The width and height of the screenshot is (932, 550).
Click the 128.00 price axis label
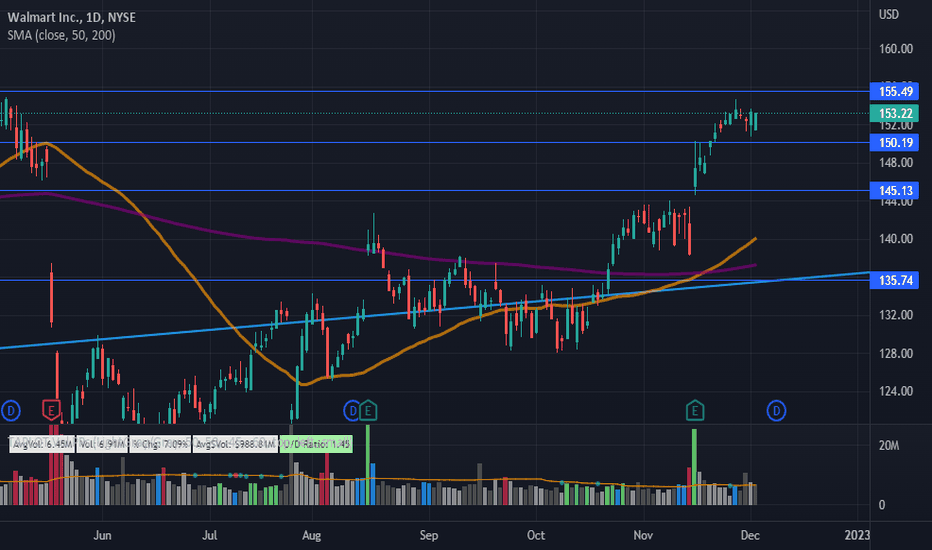tap(896, 354)
